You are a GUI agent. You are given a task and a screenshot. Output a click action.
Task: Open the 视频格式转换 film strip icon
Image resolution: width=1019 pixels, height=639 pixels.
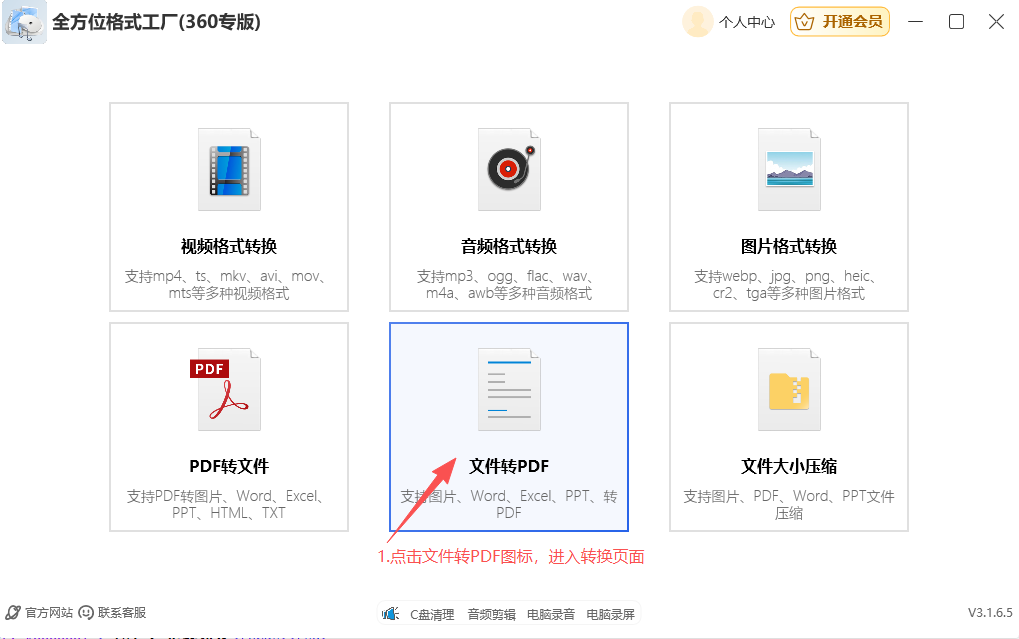tap(229, 168)
